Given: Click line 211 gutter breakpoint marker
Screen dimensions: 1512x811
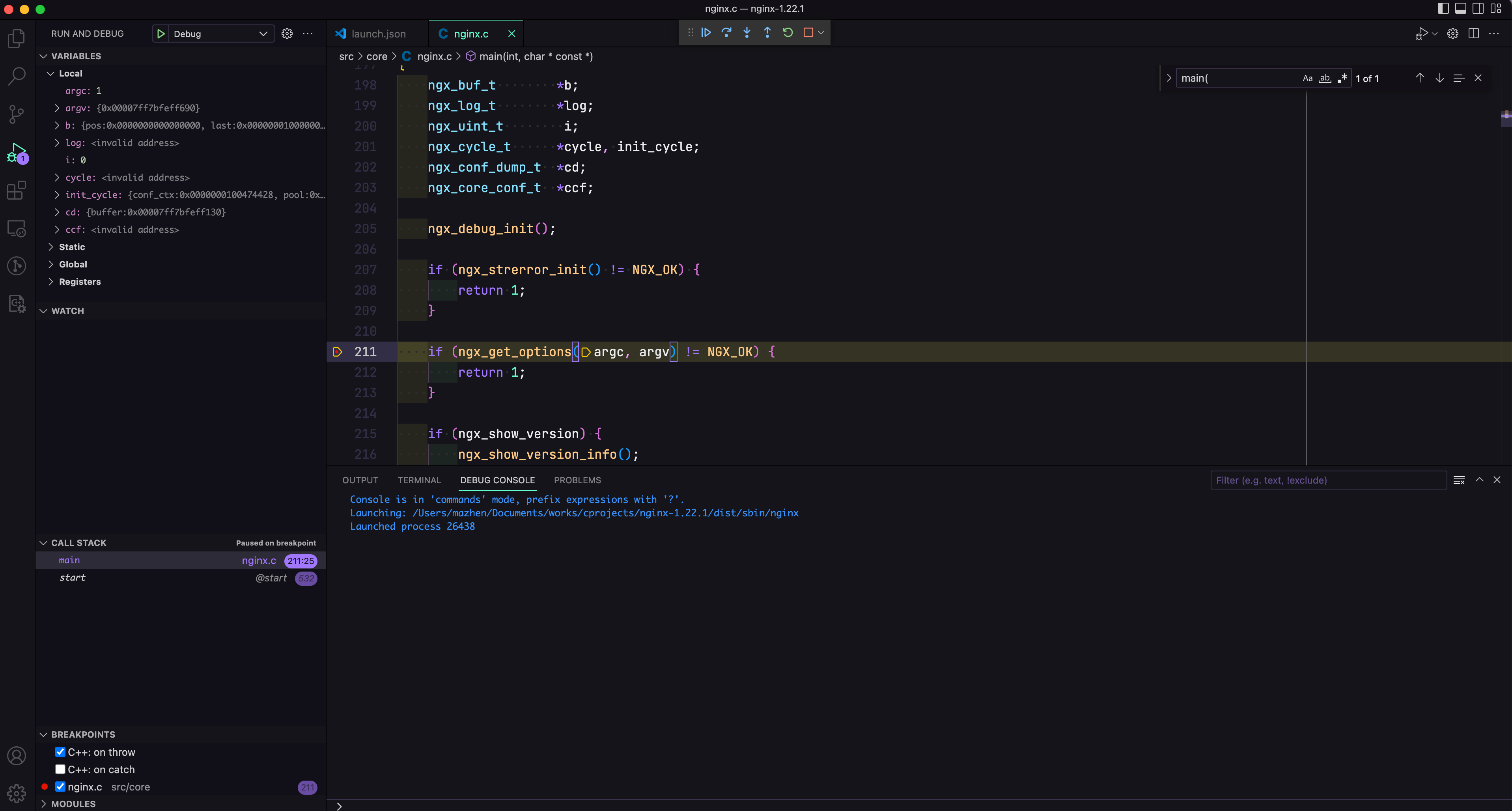Looking at the screenshot, I should pyautogui.click(x=337, y=351).
